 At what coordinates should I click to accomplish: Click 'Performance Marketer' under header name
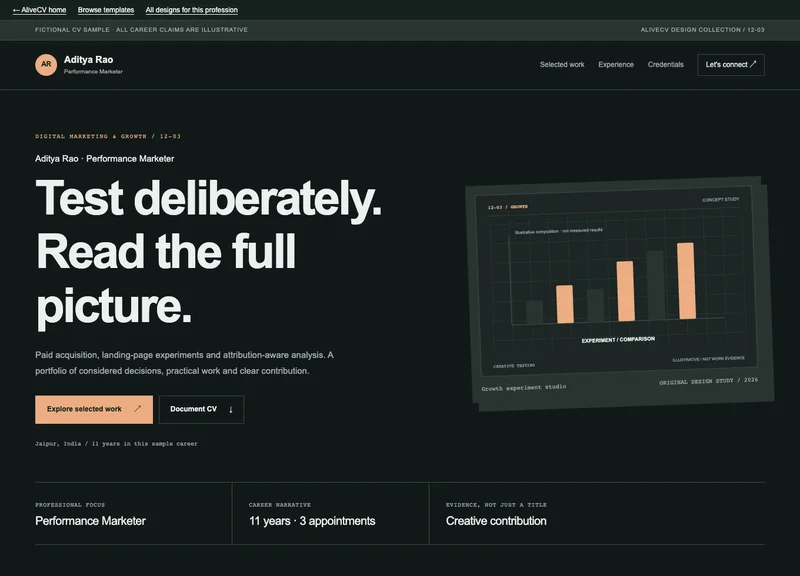[93, 71]
